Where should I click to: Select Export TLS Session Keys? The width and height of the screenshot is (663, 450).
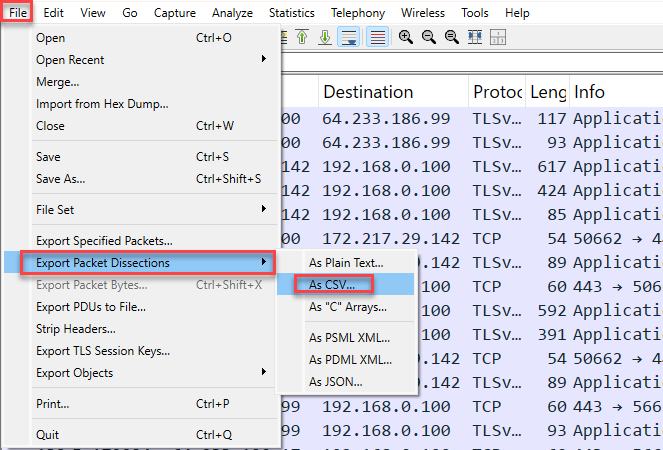pyautogui.click(x=102, y=351)
